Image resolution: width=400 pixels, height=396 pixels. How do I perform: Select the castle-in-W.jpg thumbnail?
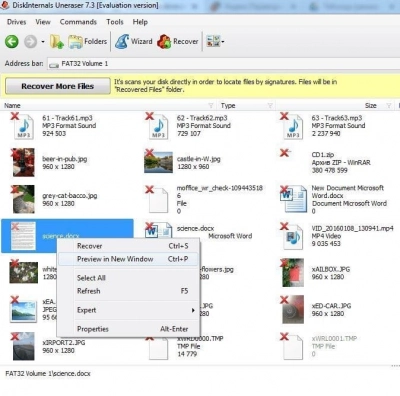pyautogui.click(x=158, y=161)
